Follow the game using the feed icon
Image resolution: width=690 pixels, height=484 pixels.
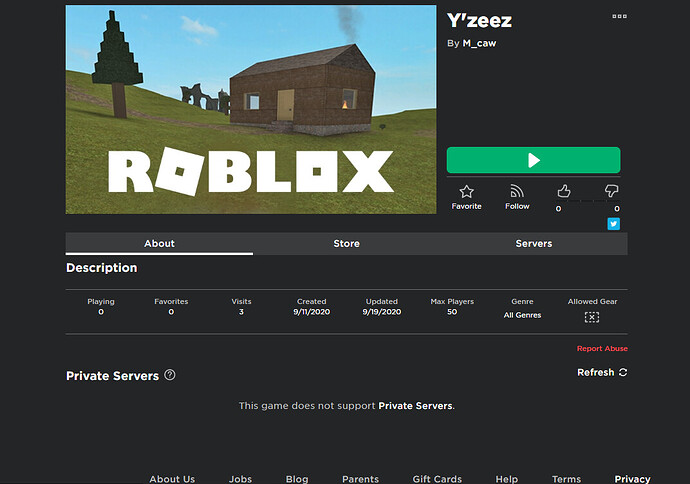tap(517, 191)
